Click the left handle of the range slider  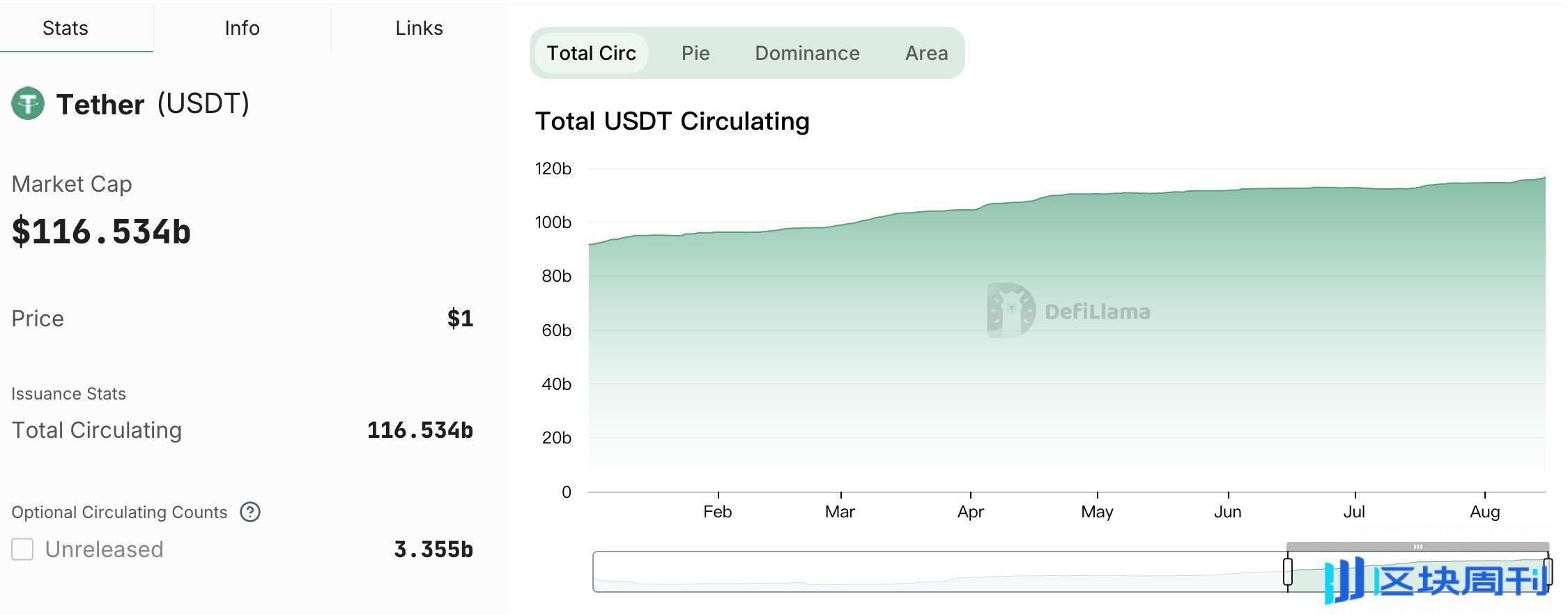click(x=1288, y=572)
